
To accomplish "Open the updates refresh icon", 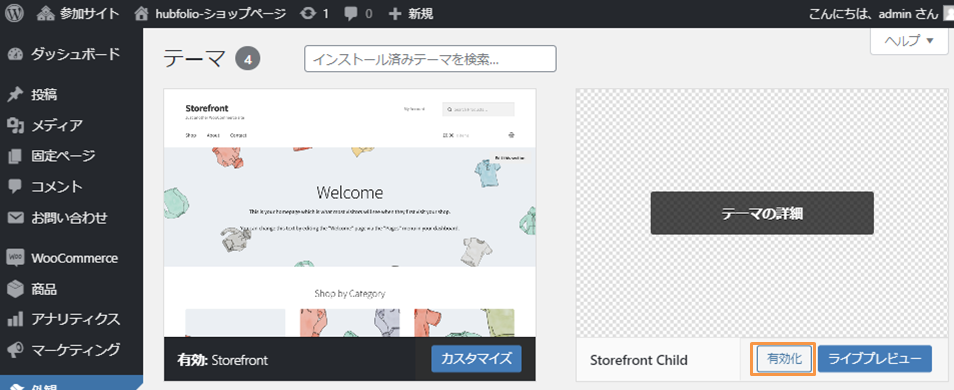I will coord(308,13).
